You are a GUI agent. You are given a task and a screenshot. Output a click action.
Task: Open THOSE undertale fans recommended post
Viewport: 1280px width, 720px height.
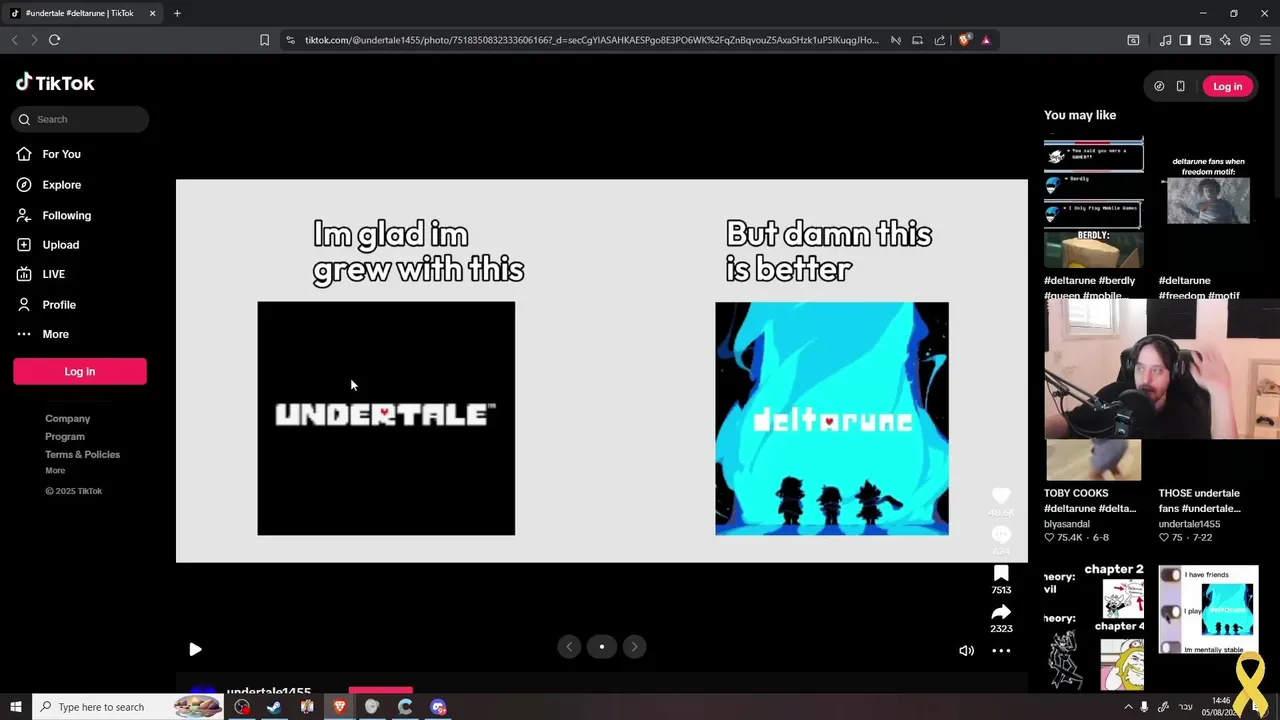[1199, 501]
